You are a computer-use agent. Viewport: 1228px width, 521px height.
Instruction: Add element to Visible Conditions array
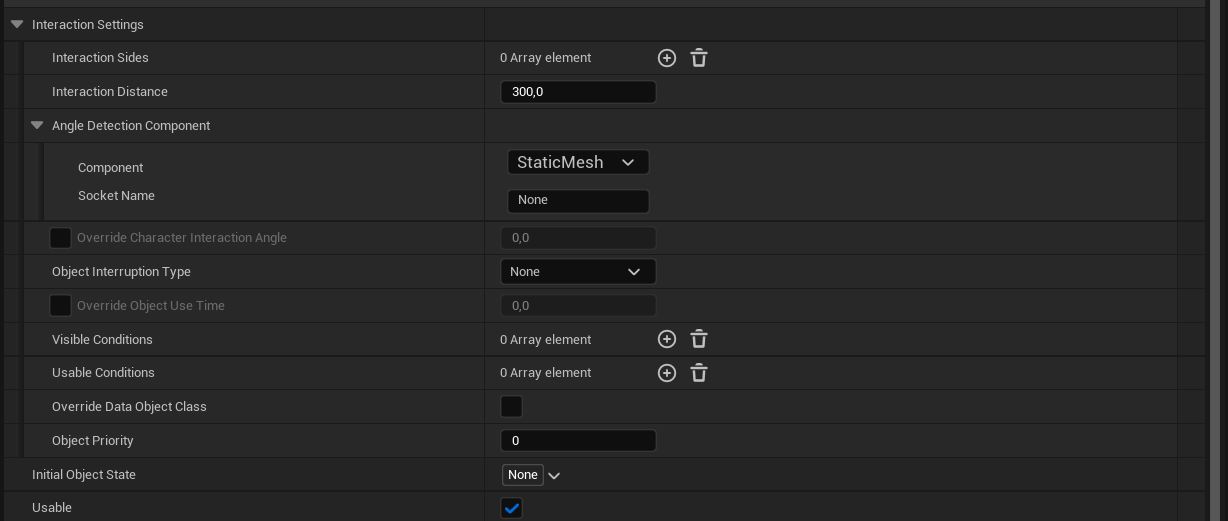point(667,340)
